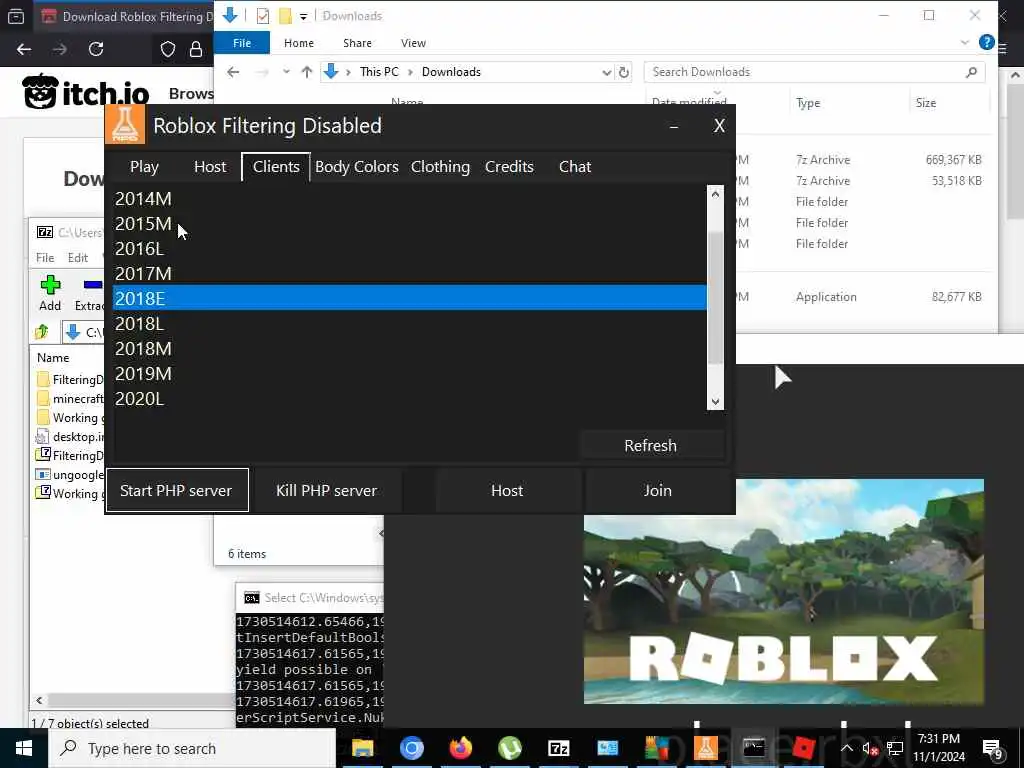Click the New folder icon in Explorer title bar
1024x768 pixels.
[x=285, y=16]
